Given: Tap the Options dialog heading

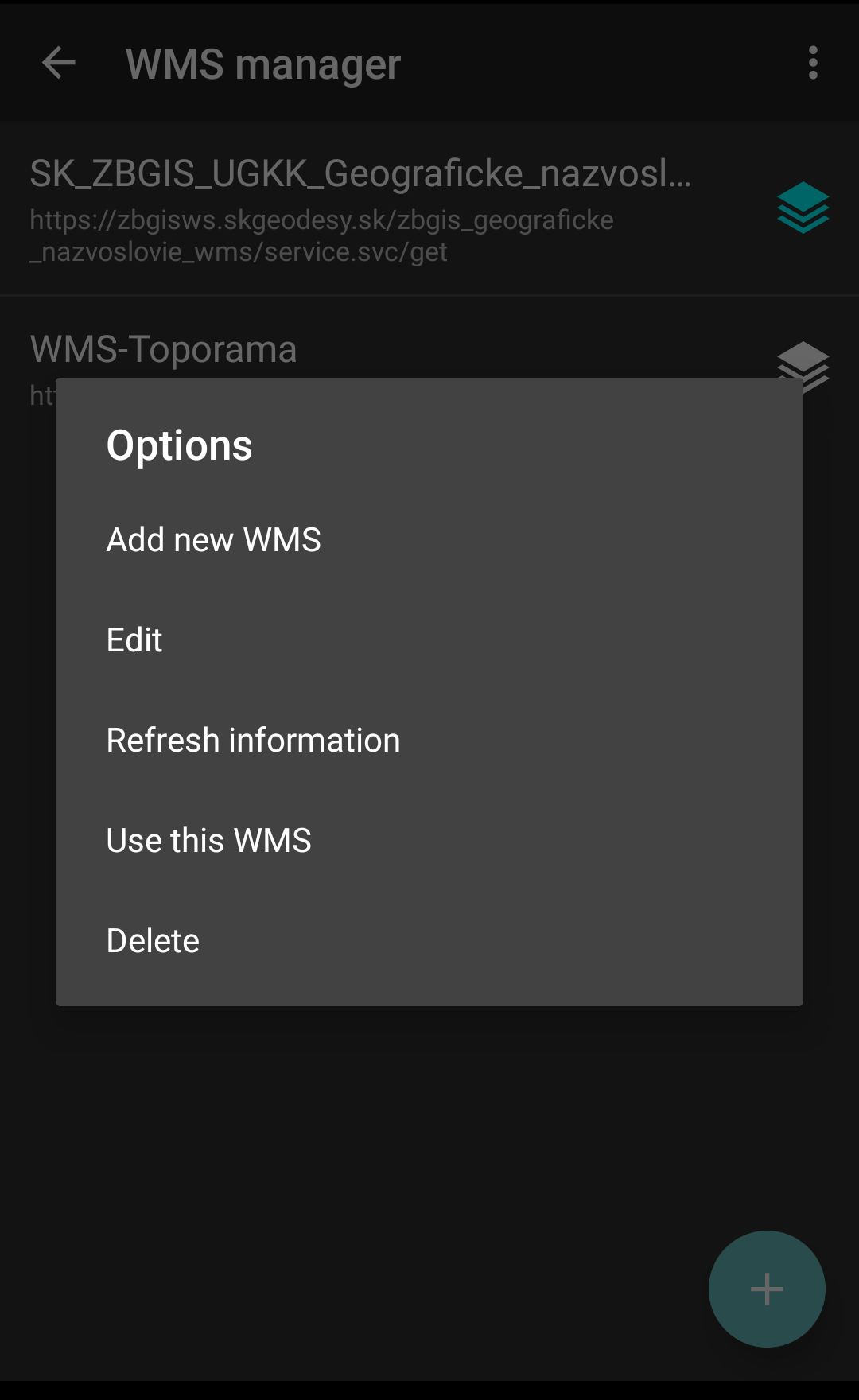Looking at the screenshot, I should (179, 445).
